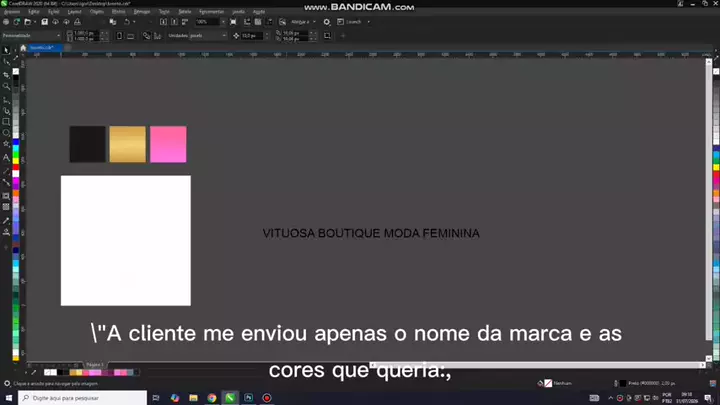Select the VITUOSA BOUTIQUE MODA FEMININA text

click(371, 233)
